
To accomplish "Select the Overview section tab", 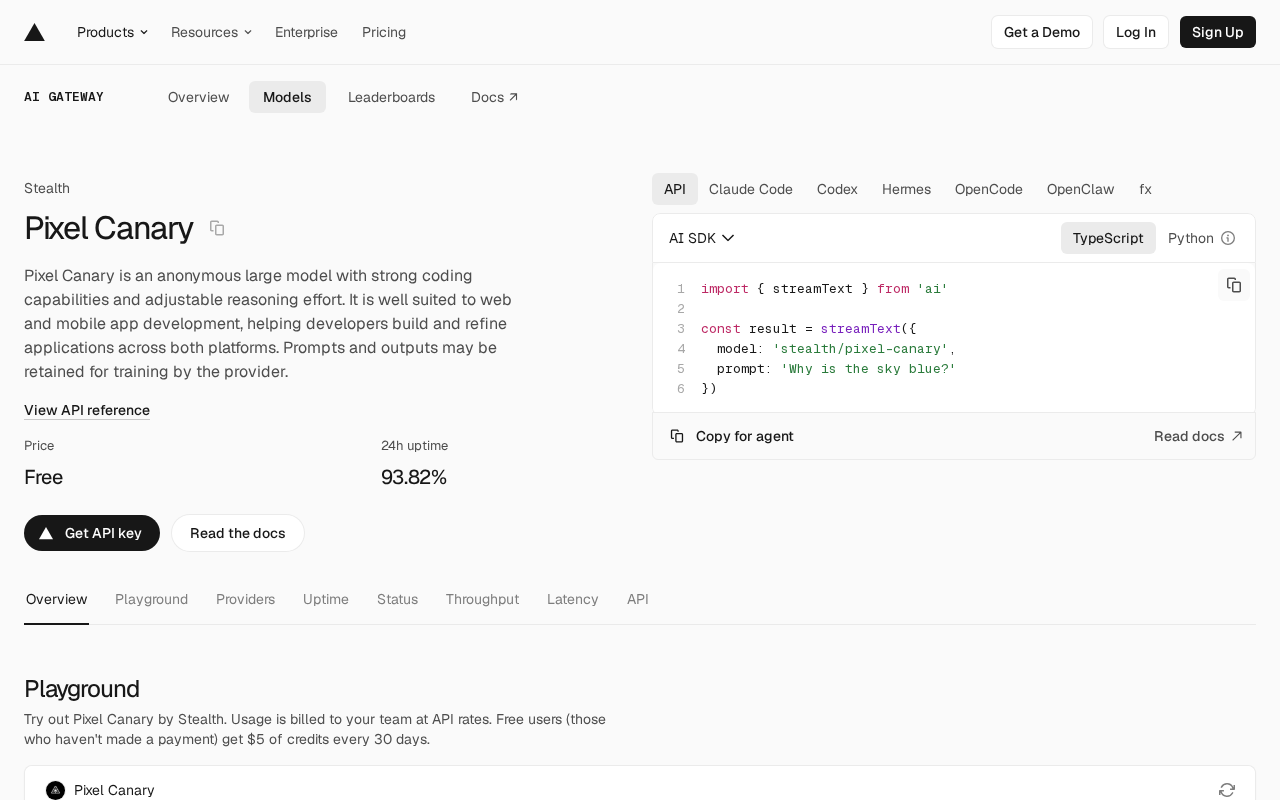I will click(57, 599).
